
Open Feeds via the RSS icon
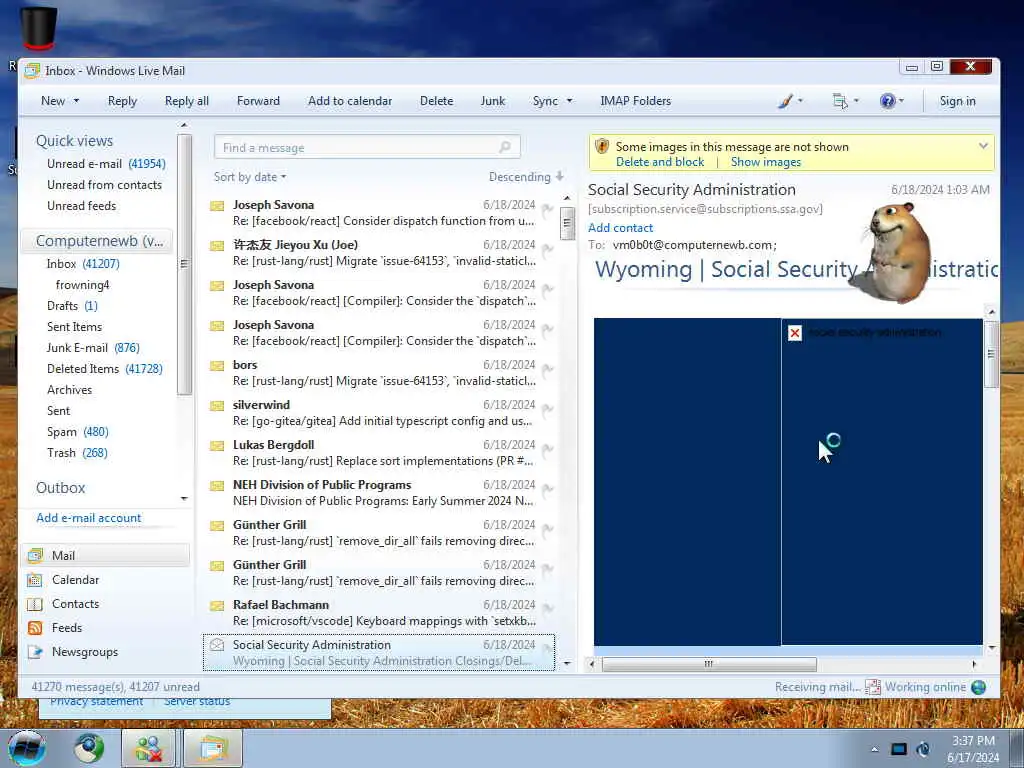[x=35, y=628]
